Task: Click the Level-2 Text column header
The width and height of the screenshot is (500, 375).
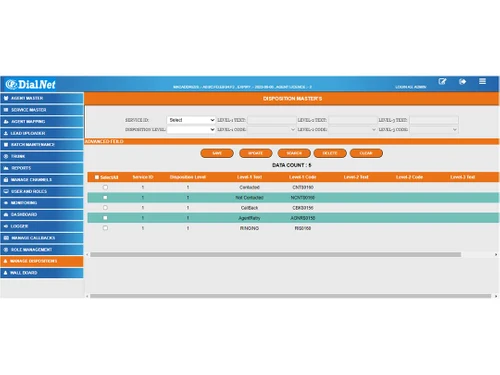Action: pyautogui.click(x=356, y=177)
